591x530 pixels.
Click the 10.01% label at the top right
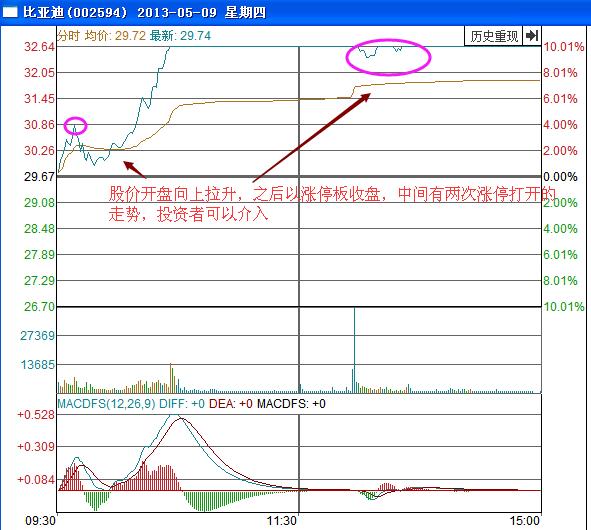coord(563,47)
